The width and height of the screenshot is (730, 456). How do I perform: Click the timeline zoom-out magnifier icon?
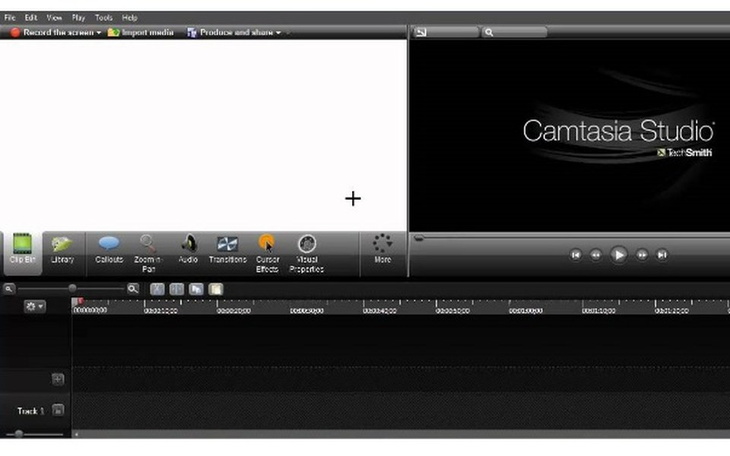pos(9,289)
